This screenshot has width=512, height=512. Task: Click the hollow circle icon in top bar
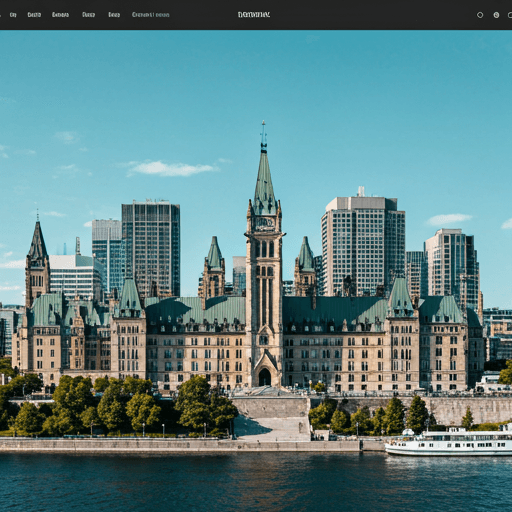(480, 15)
